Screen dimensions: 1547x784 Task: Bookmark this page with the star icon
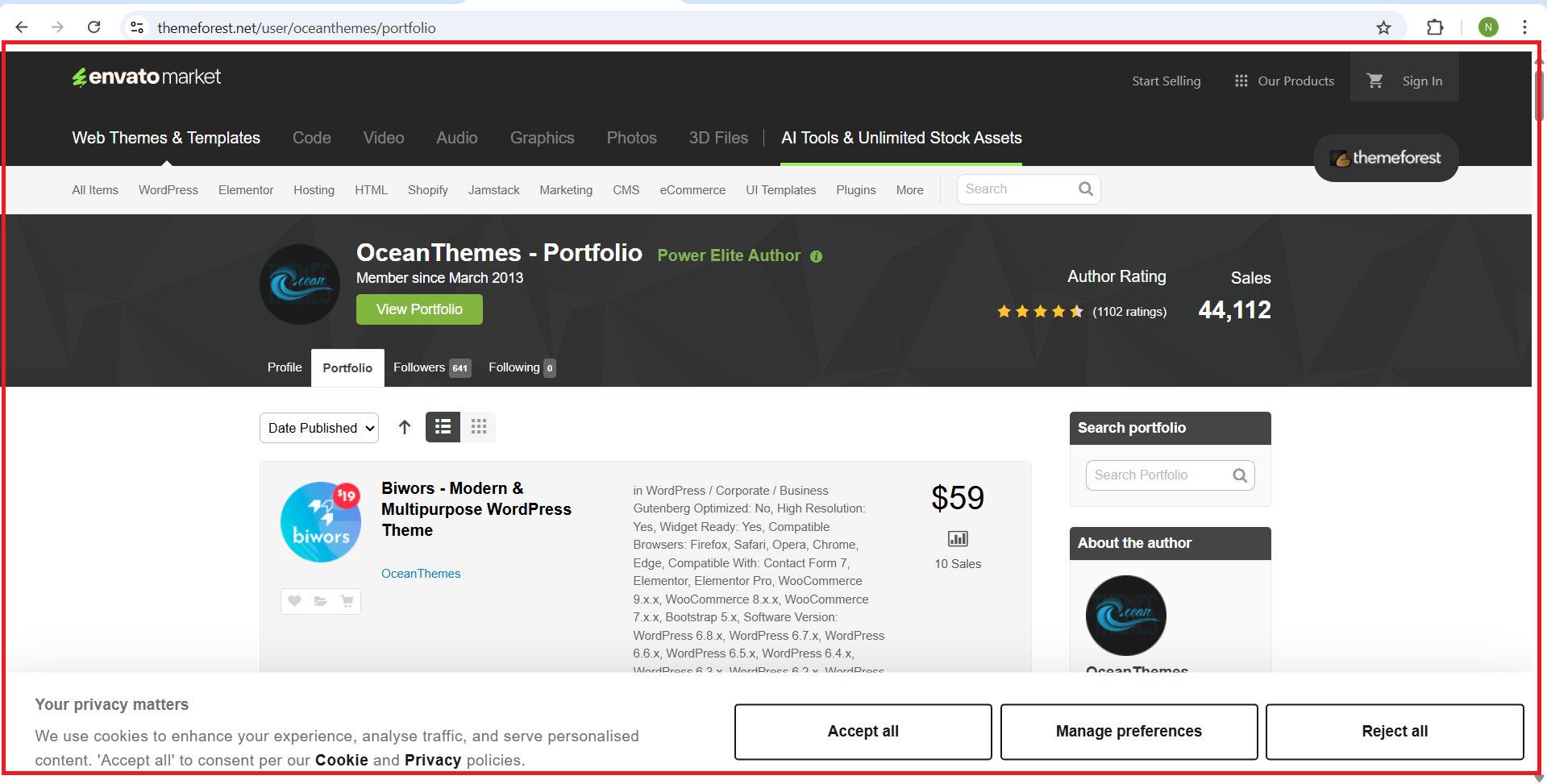pyautogui.click(x=1383, y=28)
